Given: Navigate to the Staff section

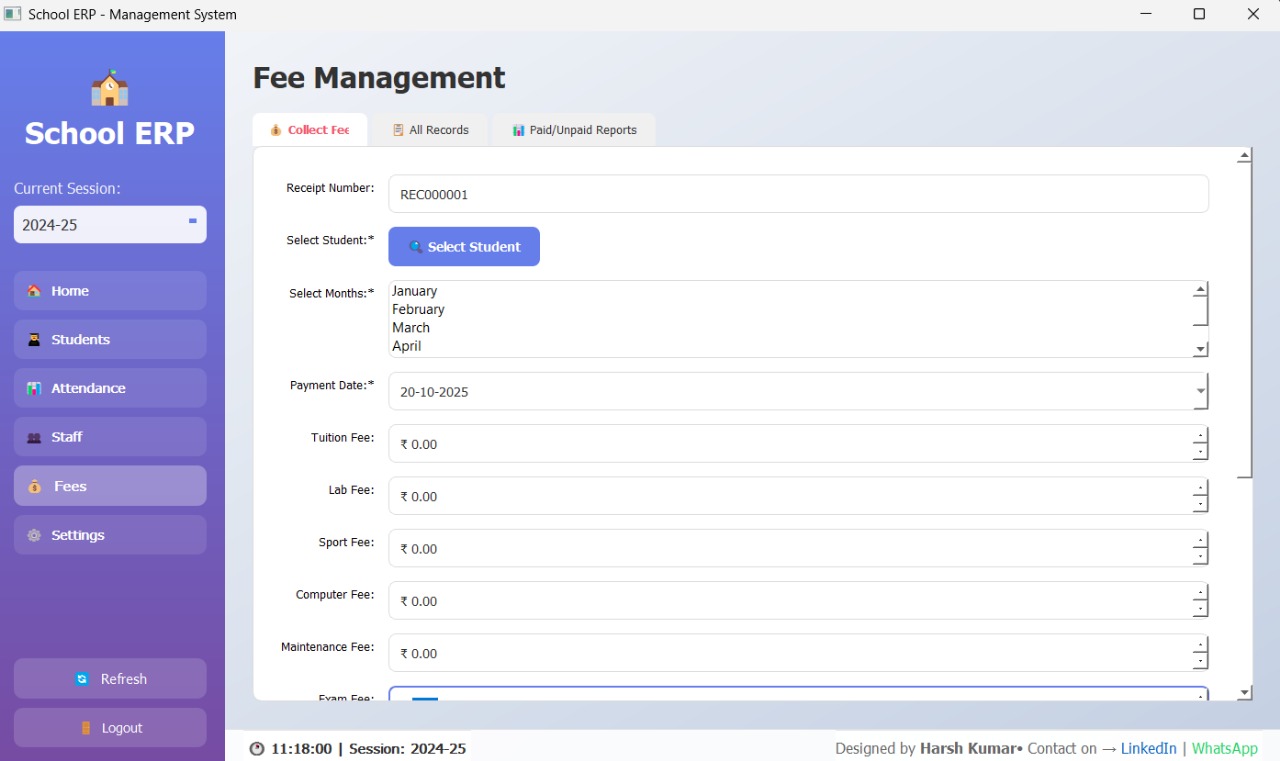Looking at the screenshot, I should pos(110,437).
